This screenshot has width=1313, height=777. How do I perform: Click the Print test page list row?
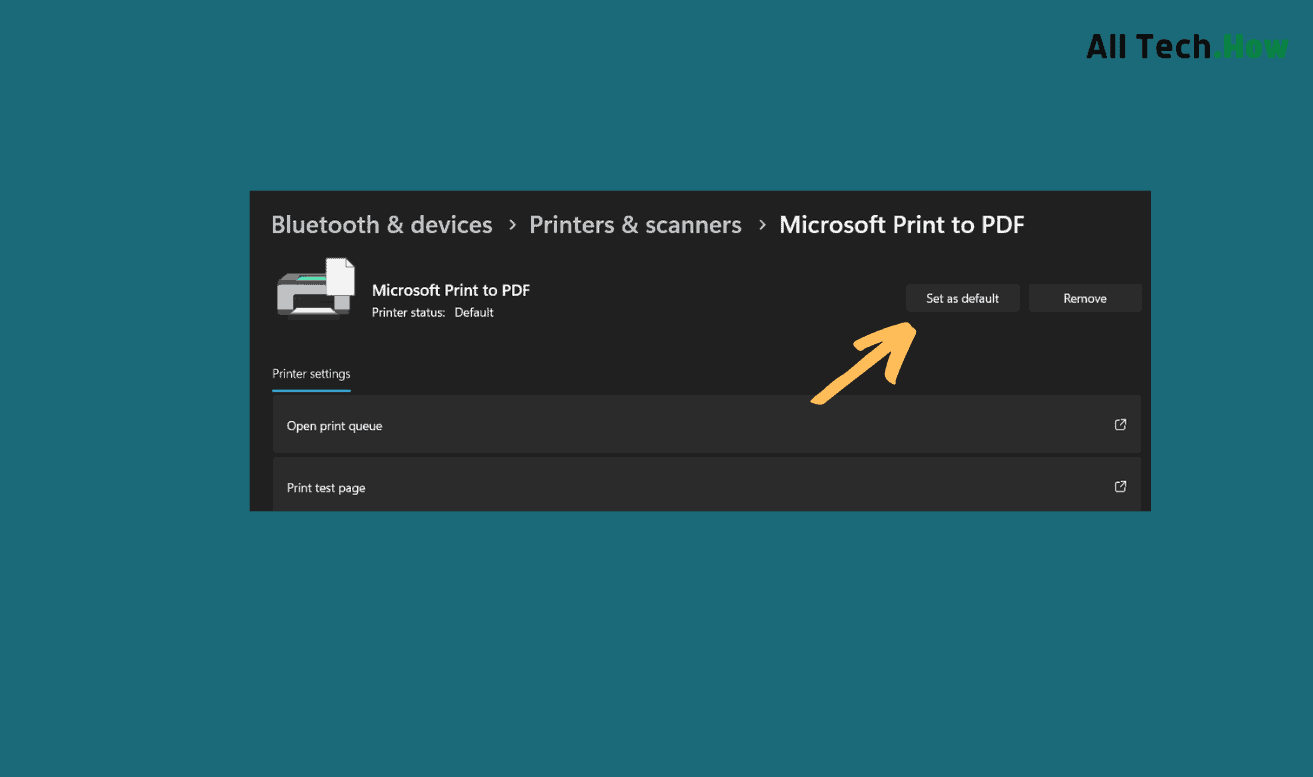click(705, 486)
